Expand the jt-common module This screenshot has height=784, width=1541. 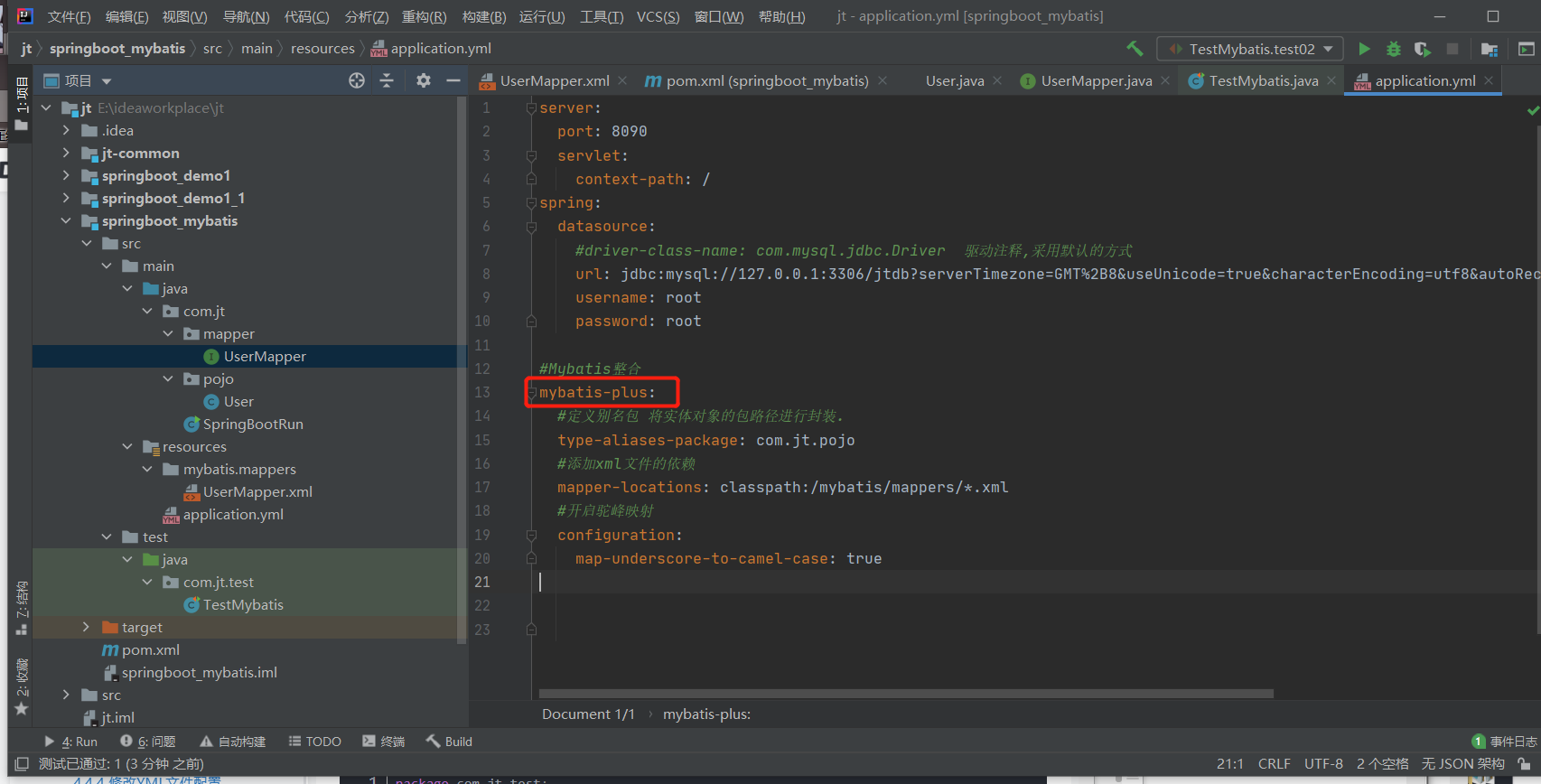(66, 153)
